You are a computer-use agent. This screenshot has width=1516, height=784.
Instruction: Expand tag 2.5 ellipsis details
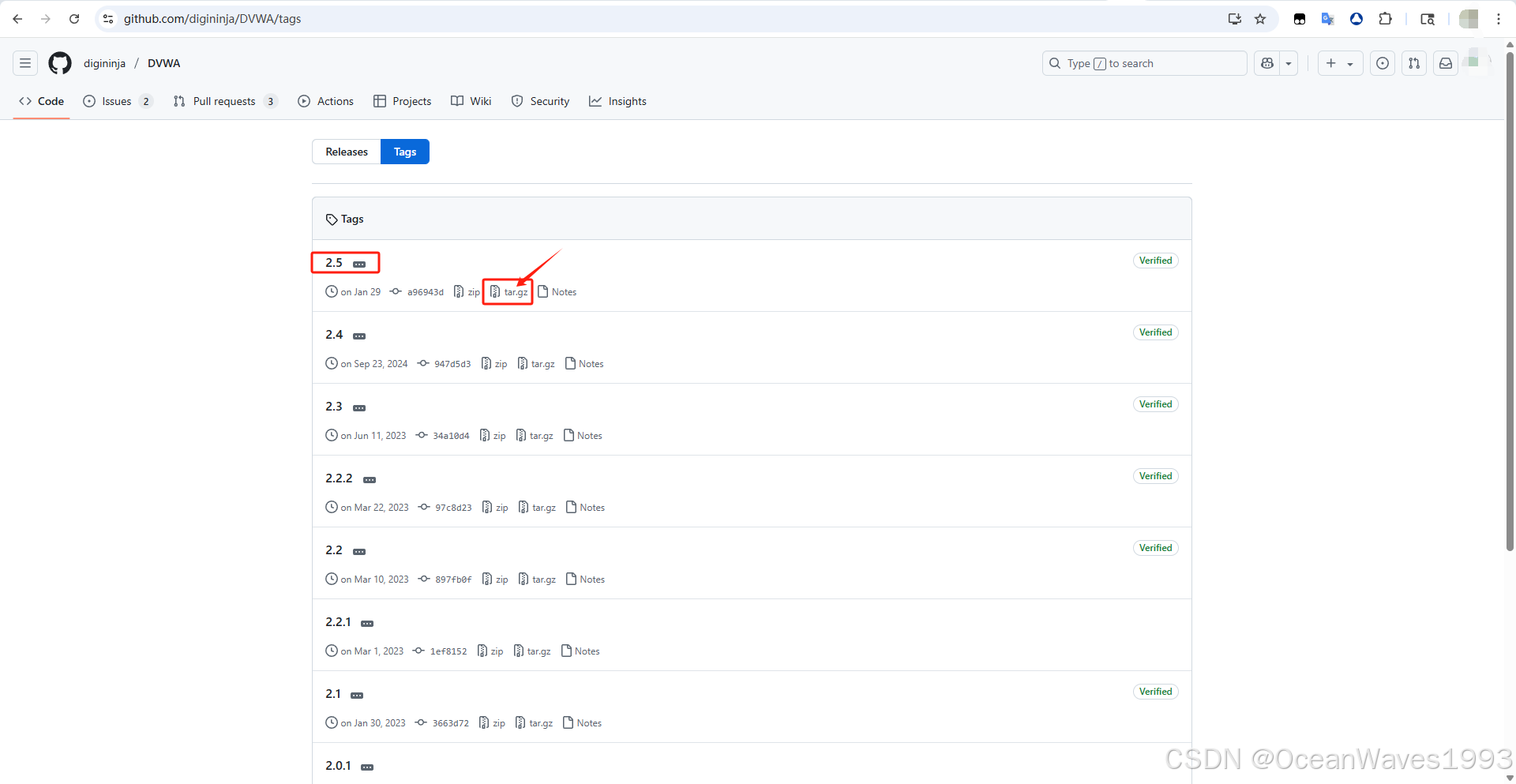click(359, 264)
